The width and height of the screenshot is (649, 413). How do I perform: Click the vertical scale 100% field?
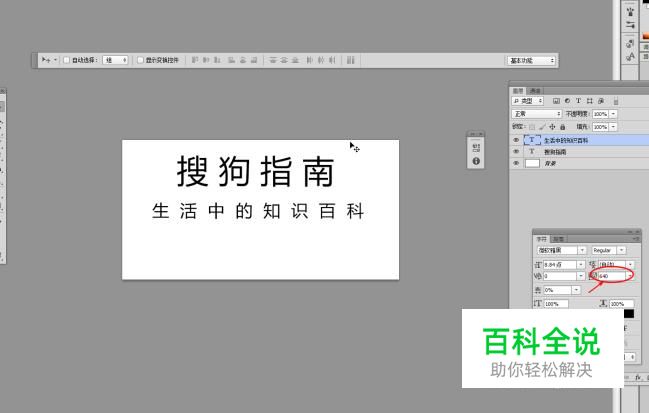tap(556, 304)
